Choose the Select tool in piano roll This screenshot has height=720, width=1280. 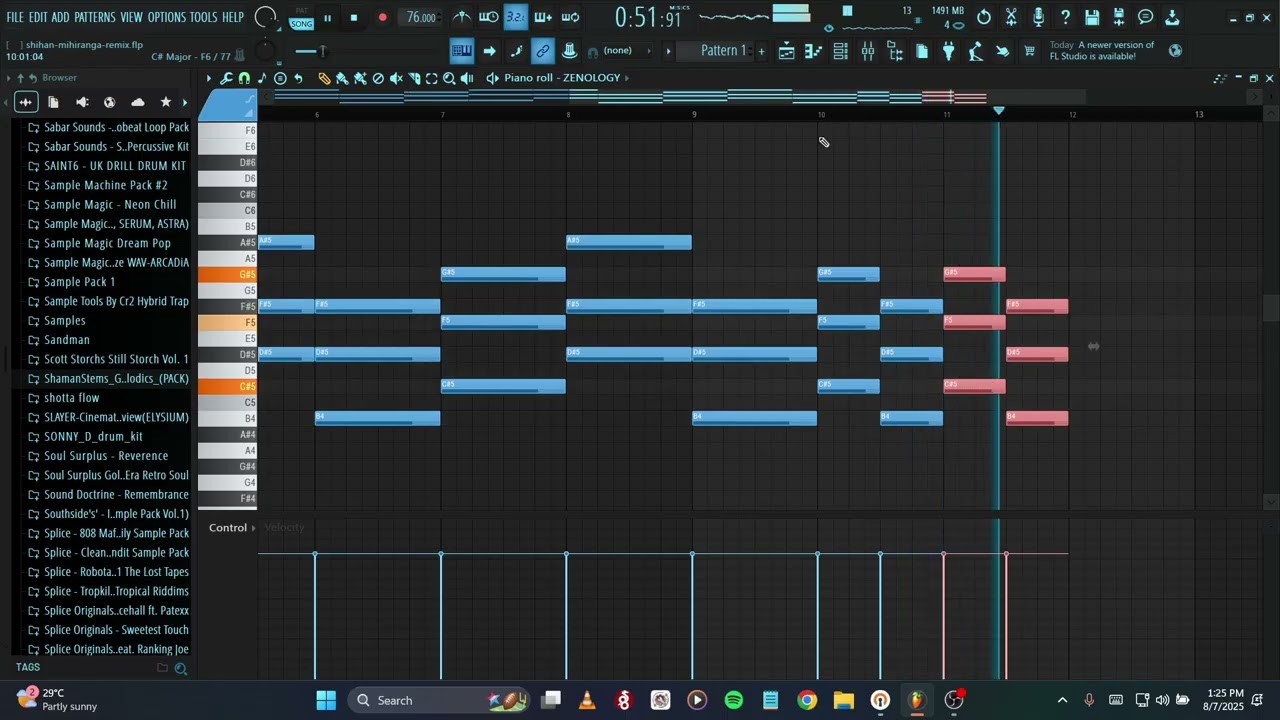point(431,78)
